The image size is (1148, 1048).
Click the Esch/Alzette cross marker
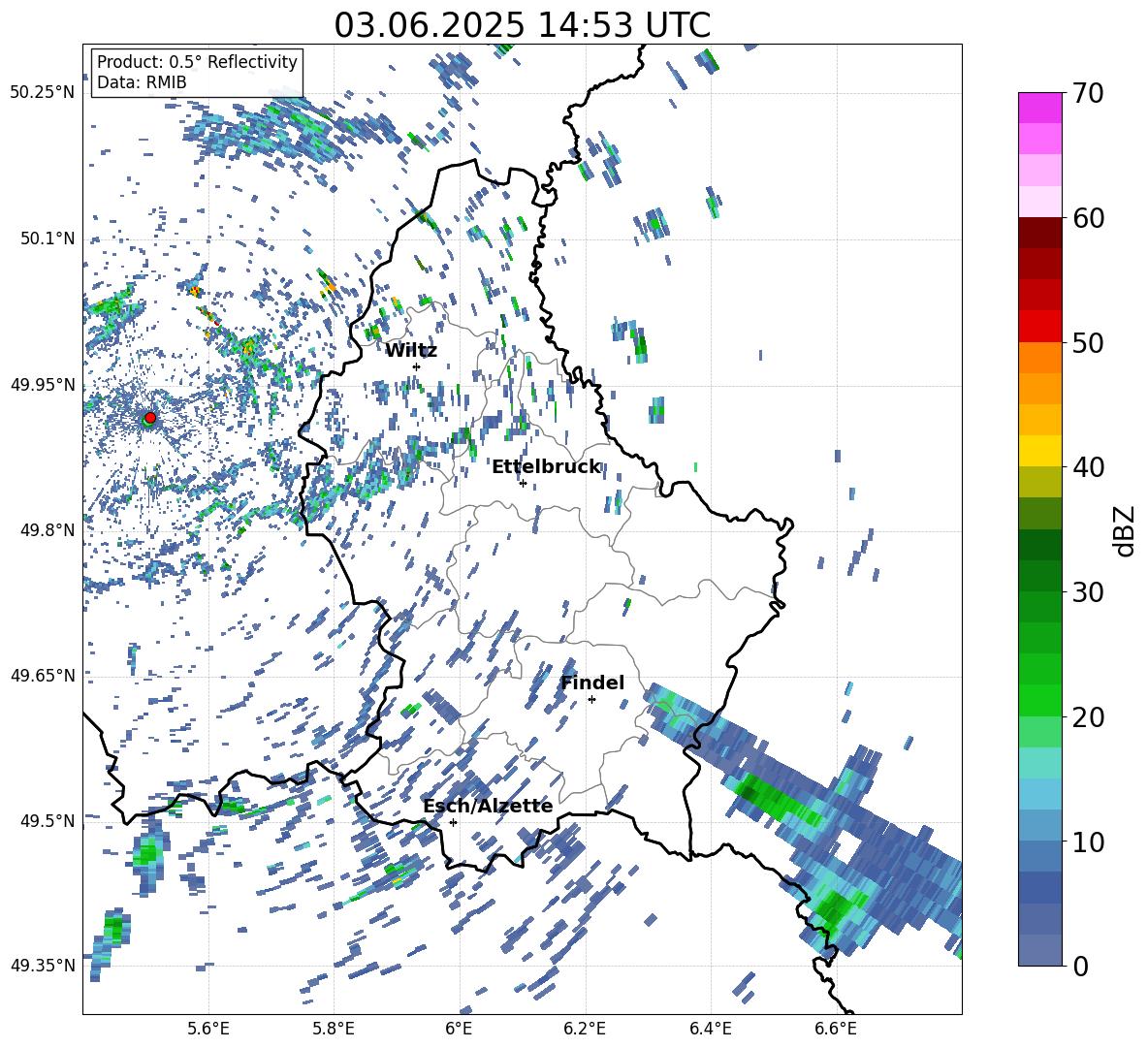coord(453,822)
